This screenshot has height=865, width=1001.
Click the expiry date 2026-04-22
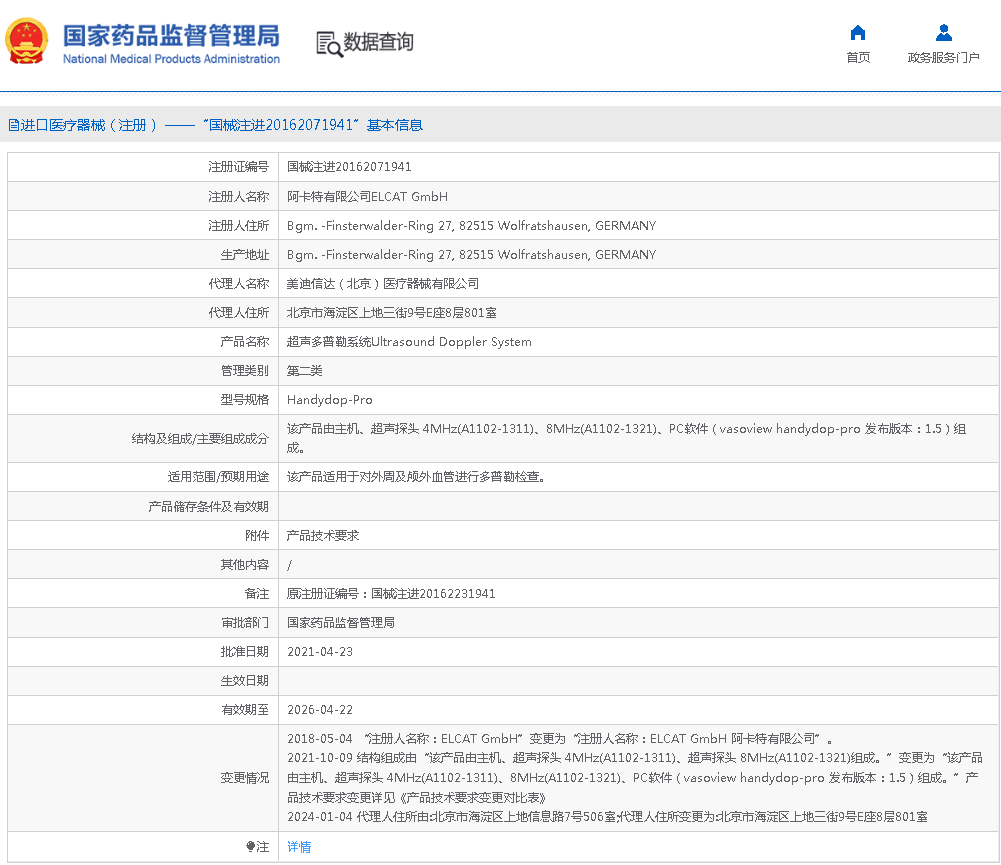319,710
